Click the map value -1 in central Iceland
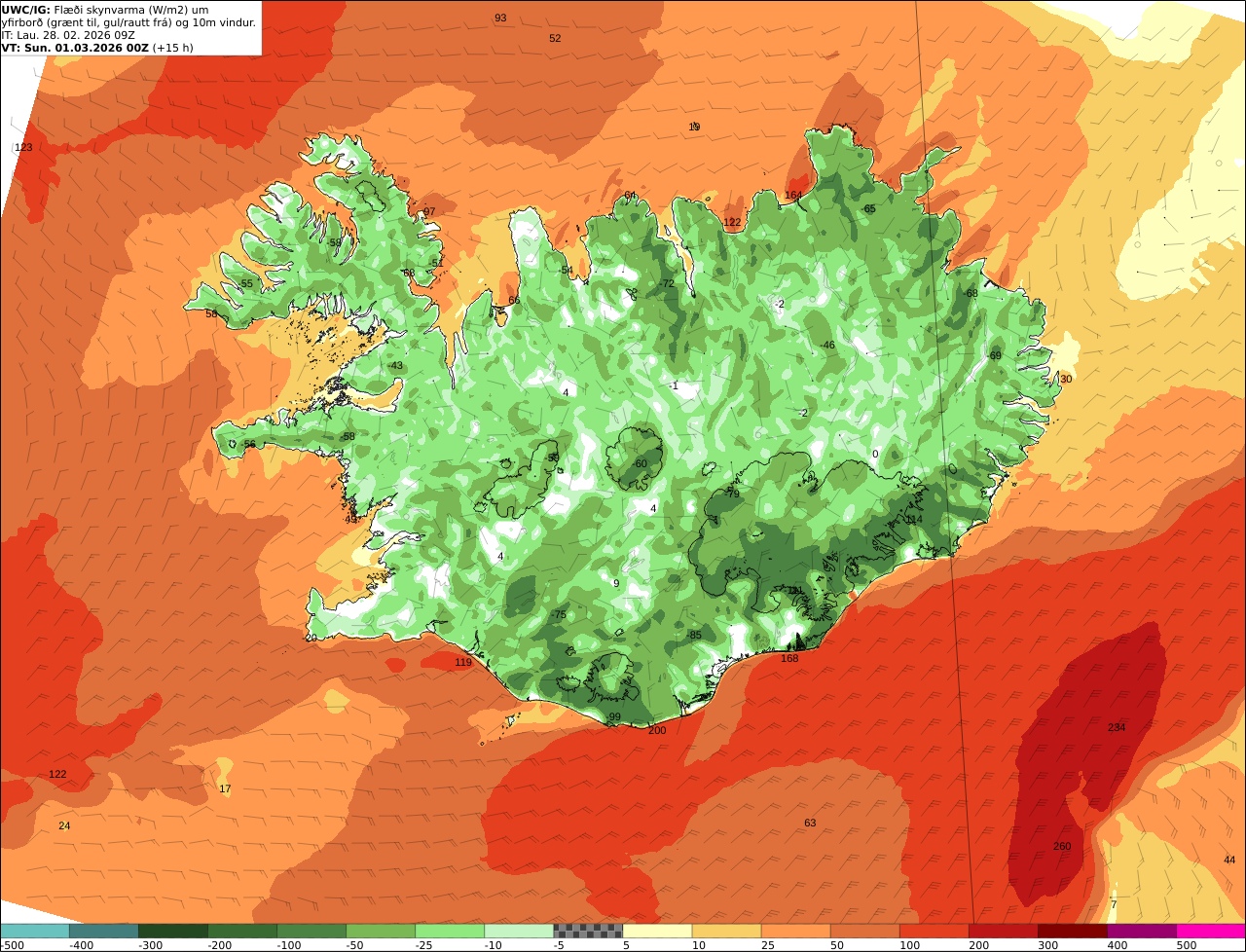The width and height of the screenshot is (1246, 952). tap(674, 385)
